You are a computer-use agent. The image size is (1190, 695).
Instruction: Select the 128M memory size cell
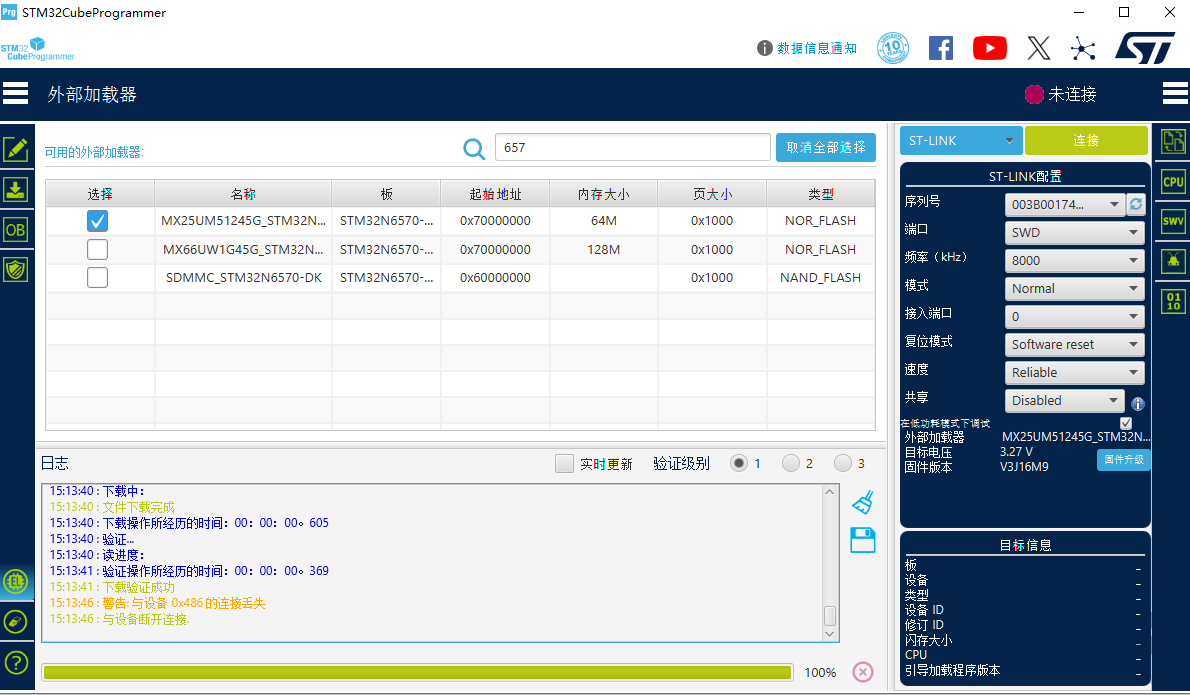coord(603,250)
